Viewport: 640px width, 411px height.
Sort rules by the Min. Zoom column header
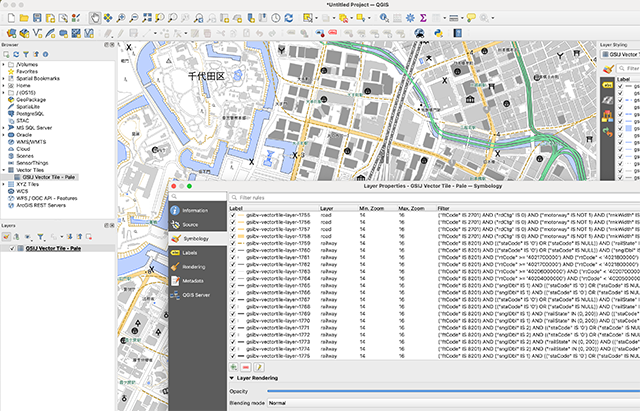371,208
